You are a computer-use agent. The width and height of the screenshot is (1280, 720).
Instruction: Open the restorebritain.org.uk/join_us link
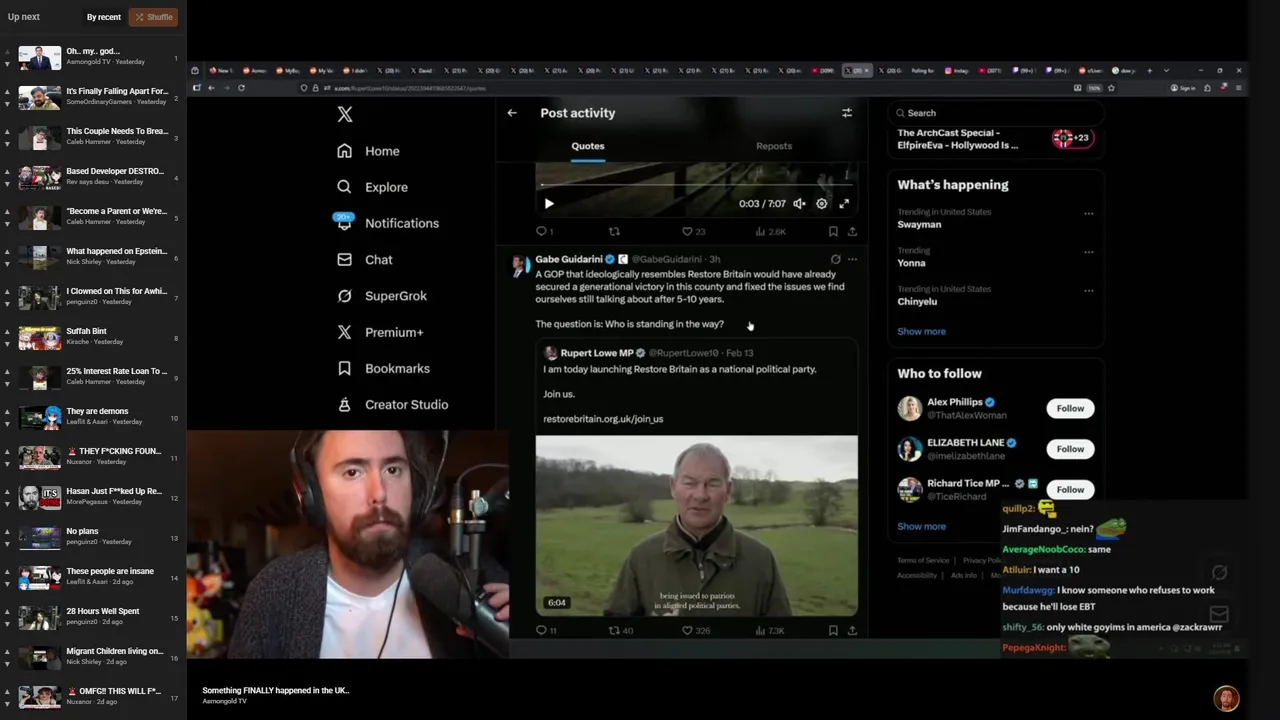(x=603, y=419)
